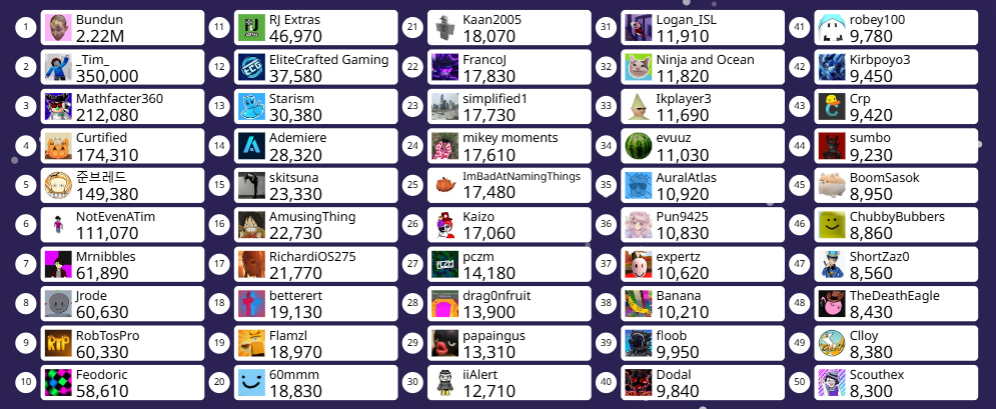Open the Kaan2005 leaderboard card
The height and width of the screenshot is (409, 996).
coord(509,28)
